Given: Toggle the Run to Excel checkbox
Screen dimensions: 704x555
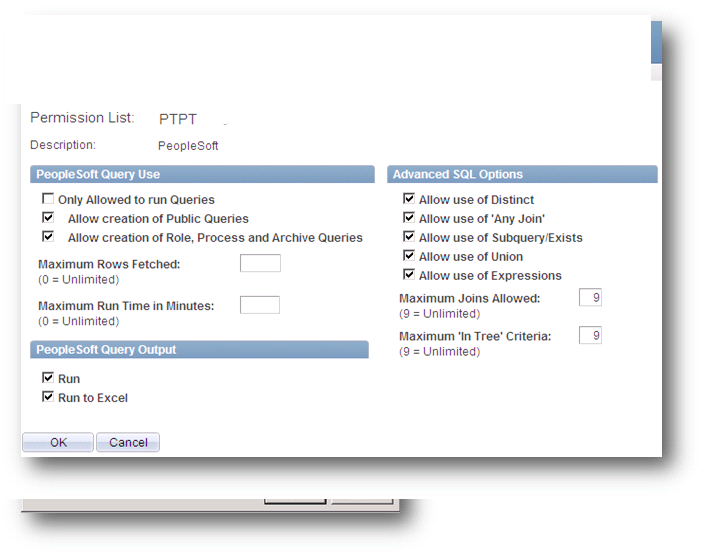Looking at the screenshot, I should [x=48, y=396].
